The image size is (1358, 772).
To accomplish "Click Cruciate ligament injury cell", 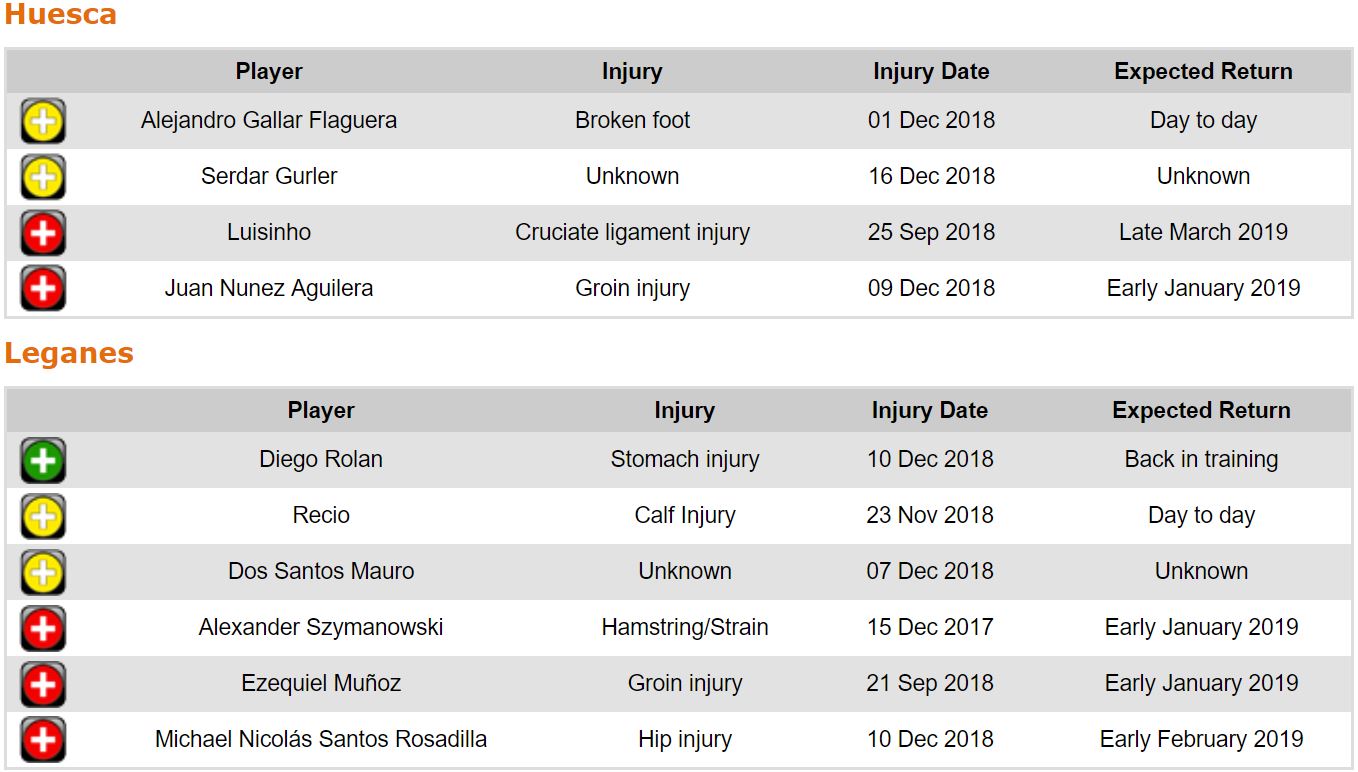I will (632, 232).
